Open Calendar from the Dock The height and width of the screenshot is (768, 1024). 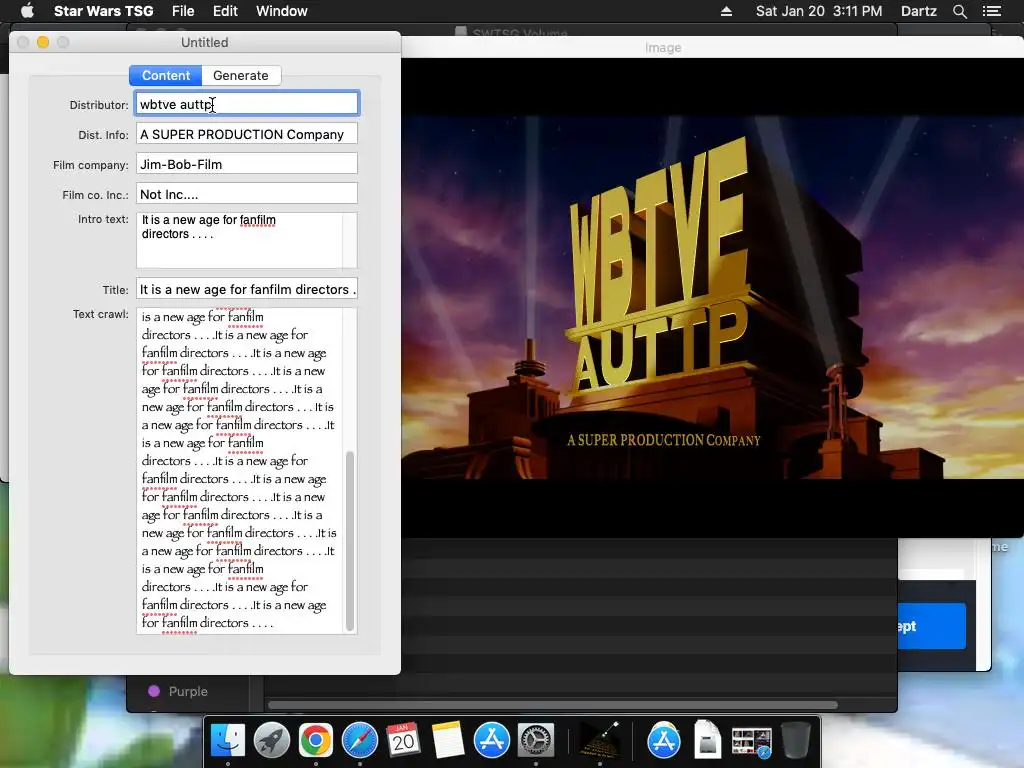[x=403, y=741]
